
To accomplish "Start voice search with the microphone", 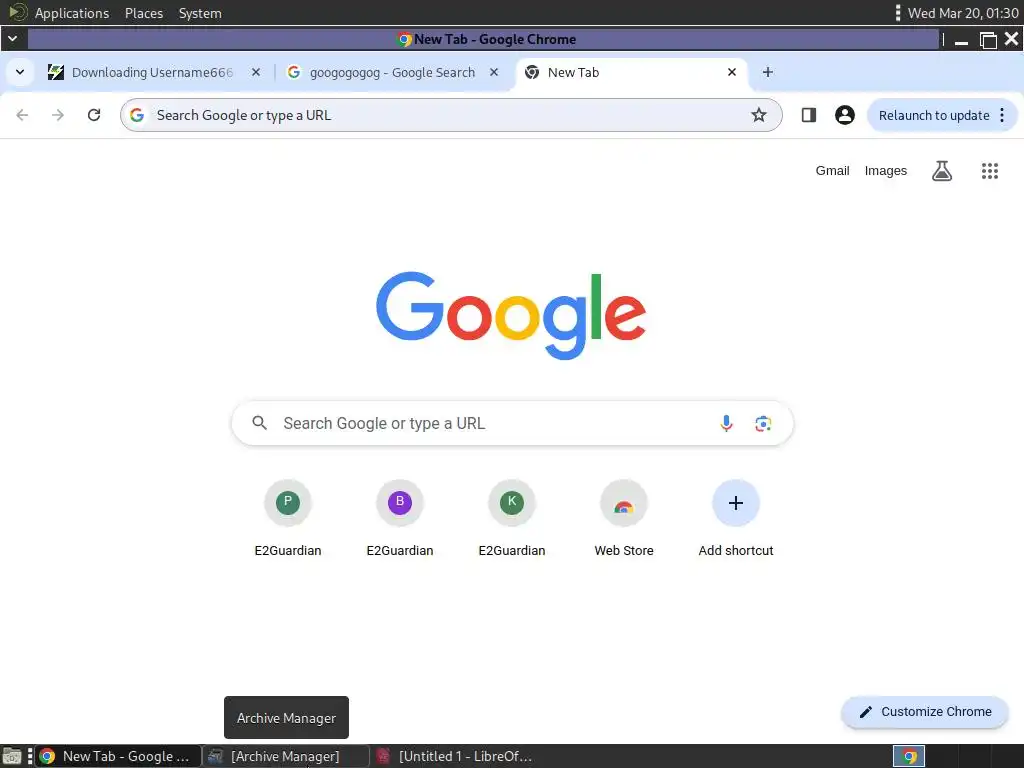I will tap(726, 423).
